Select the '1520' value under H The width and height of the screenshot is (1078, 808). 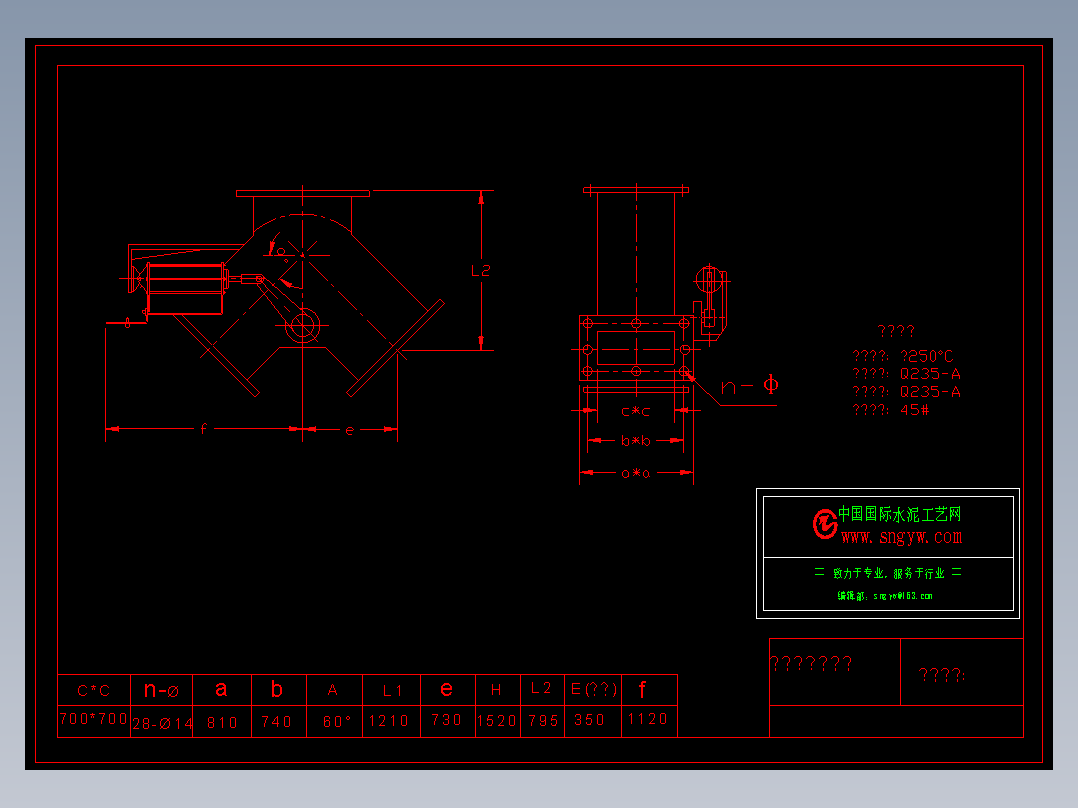click(496, 721)
